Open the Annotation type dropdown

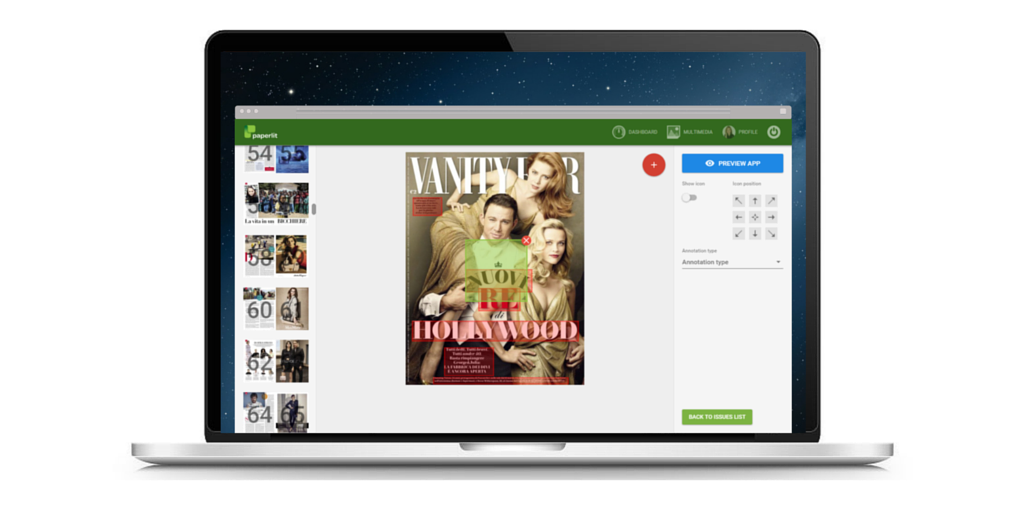pyautogui.click(x=732, y=263)
